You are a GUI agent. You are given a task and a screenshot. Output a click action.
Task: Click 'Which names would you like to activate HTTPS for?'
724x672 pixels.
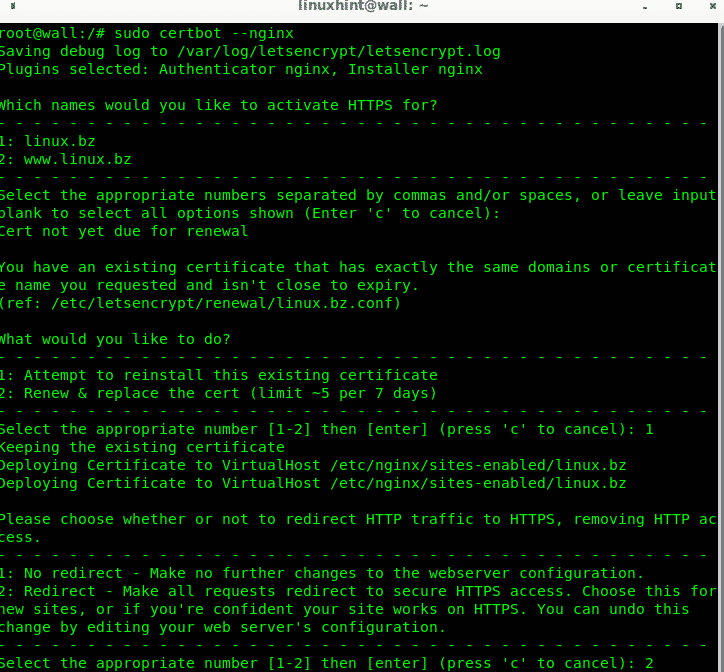tap(218, 105)
